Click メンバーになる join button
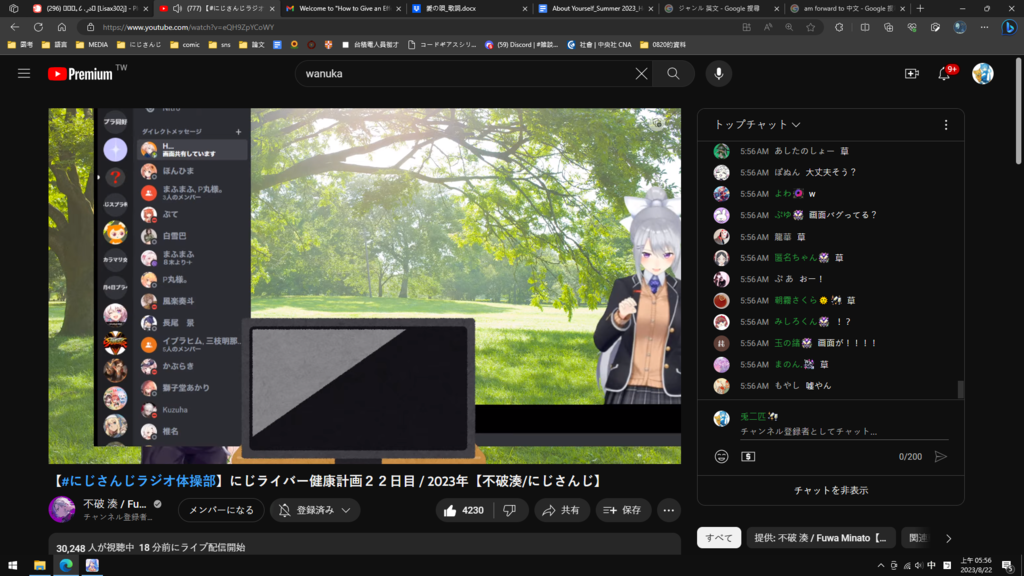 pos(221,510)
